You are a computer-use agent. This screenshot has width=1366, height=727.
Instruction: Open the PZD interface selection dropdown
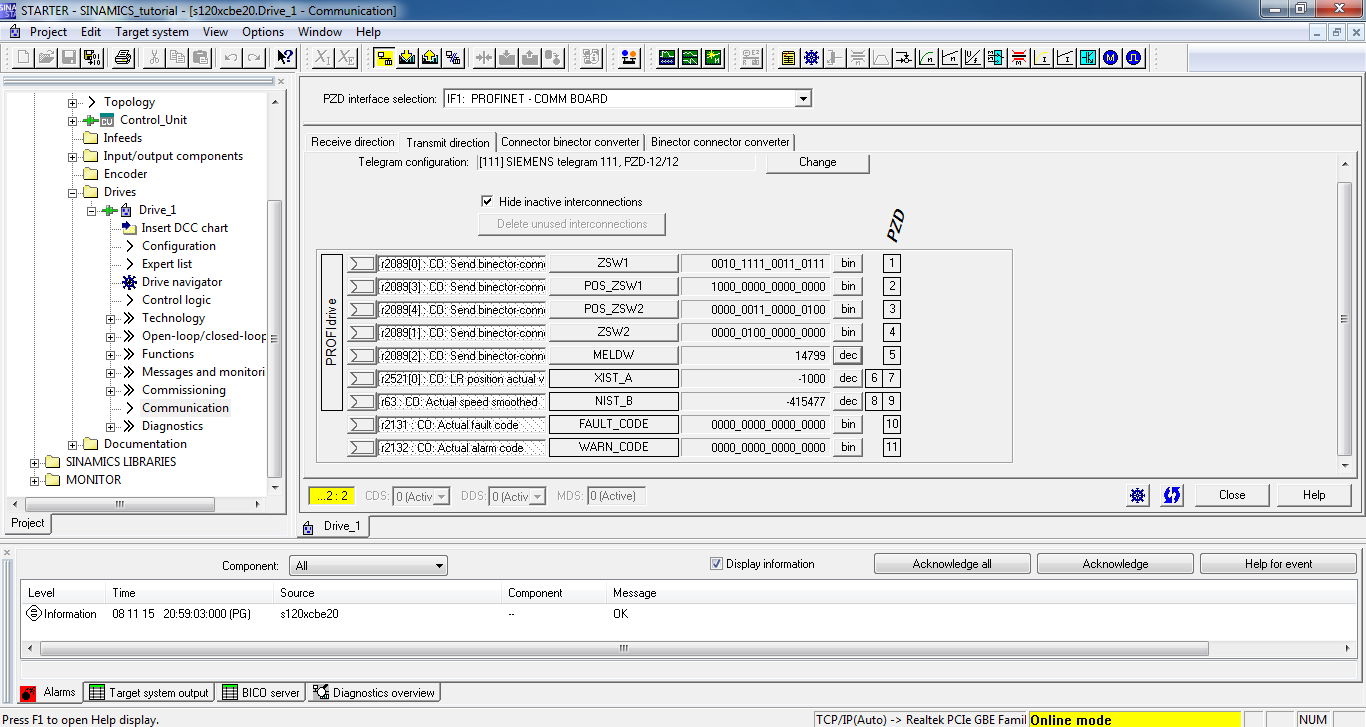(802, 99)
